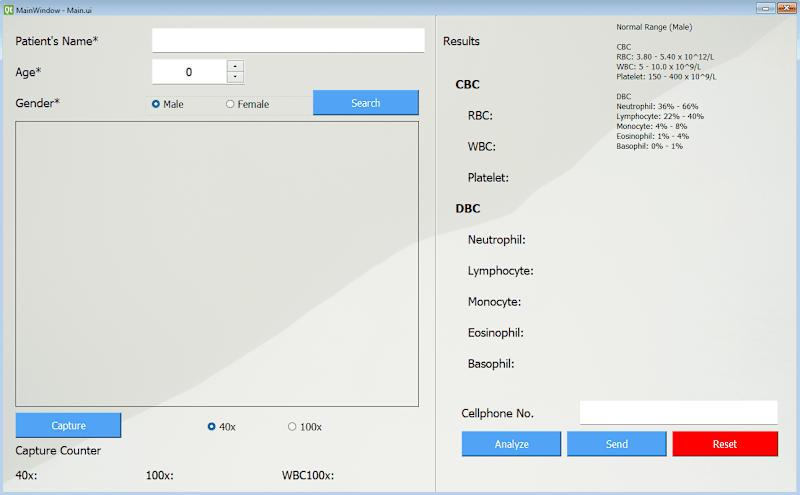The image size is (800, 495).
Task: Click the "Neutrophil:" result label
Action: pyautogui.click(x=496, y=240)
